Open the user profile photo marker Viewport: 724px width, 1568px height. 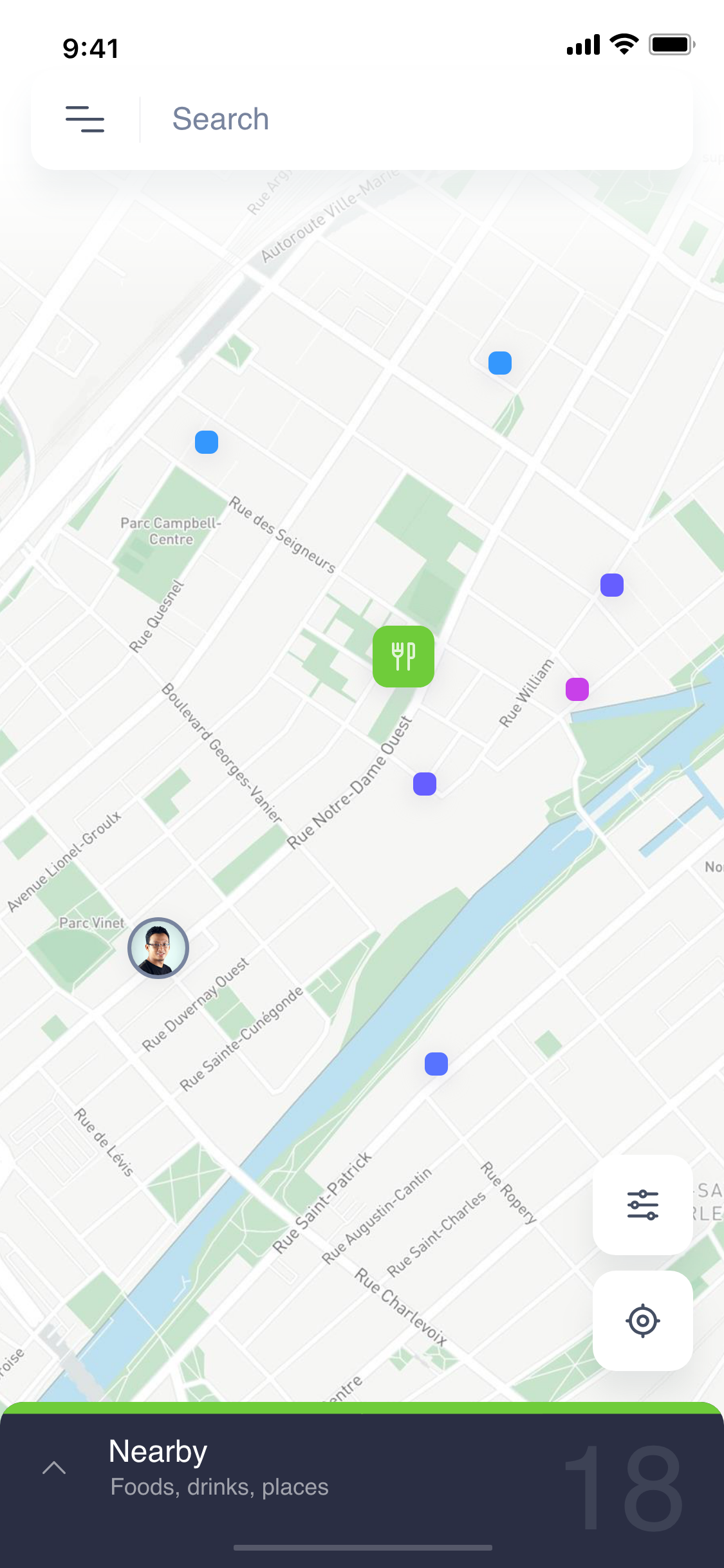tap(158, 948)
